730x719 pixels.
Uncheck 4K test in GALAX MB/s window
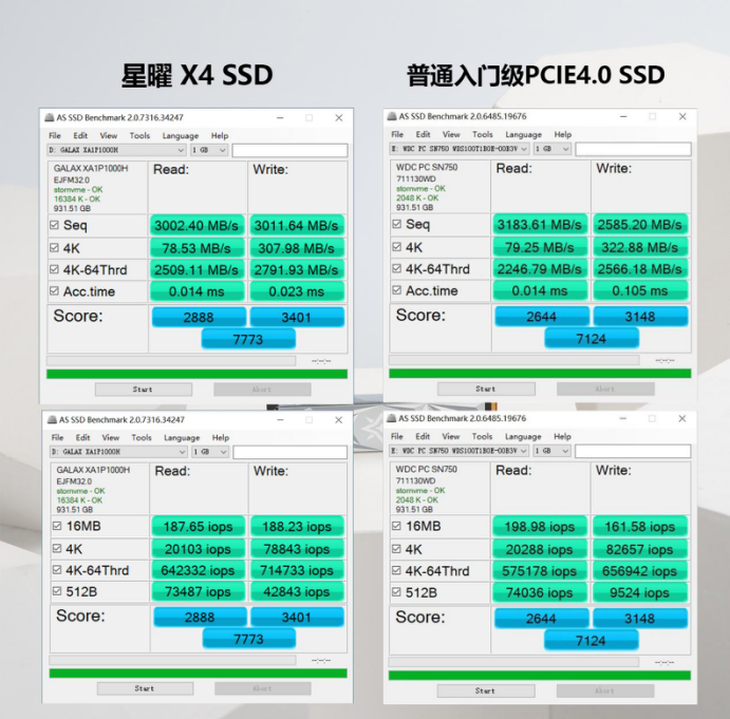54,247
